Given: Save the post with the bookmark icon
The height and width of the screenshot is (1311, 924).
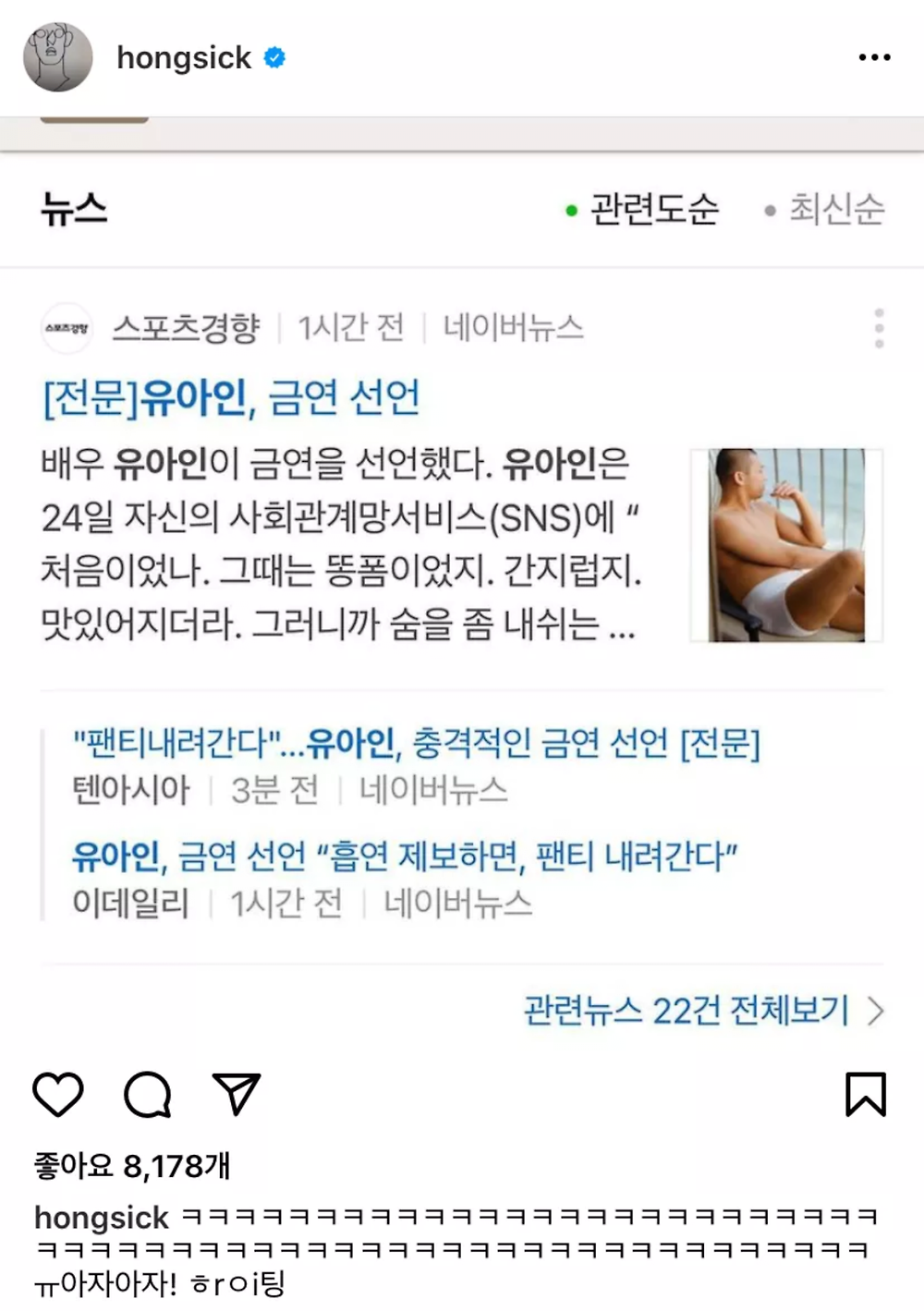Looking at the screenshot, I should [x=866, y=1095].
